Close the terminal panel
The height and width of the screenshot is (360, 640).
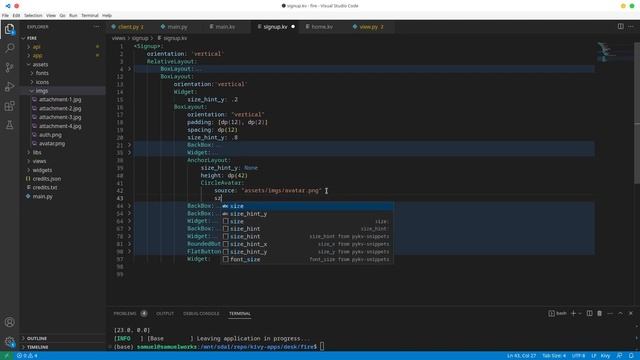[631, 313]
